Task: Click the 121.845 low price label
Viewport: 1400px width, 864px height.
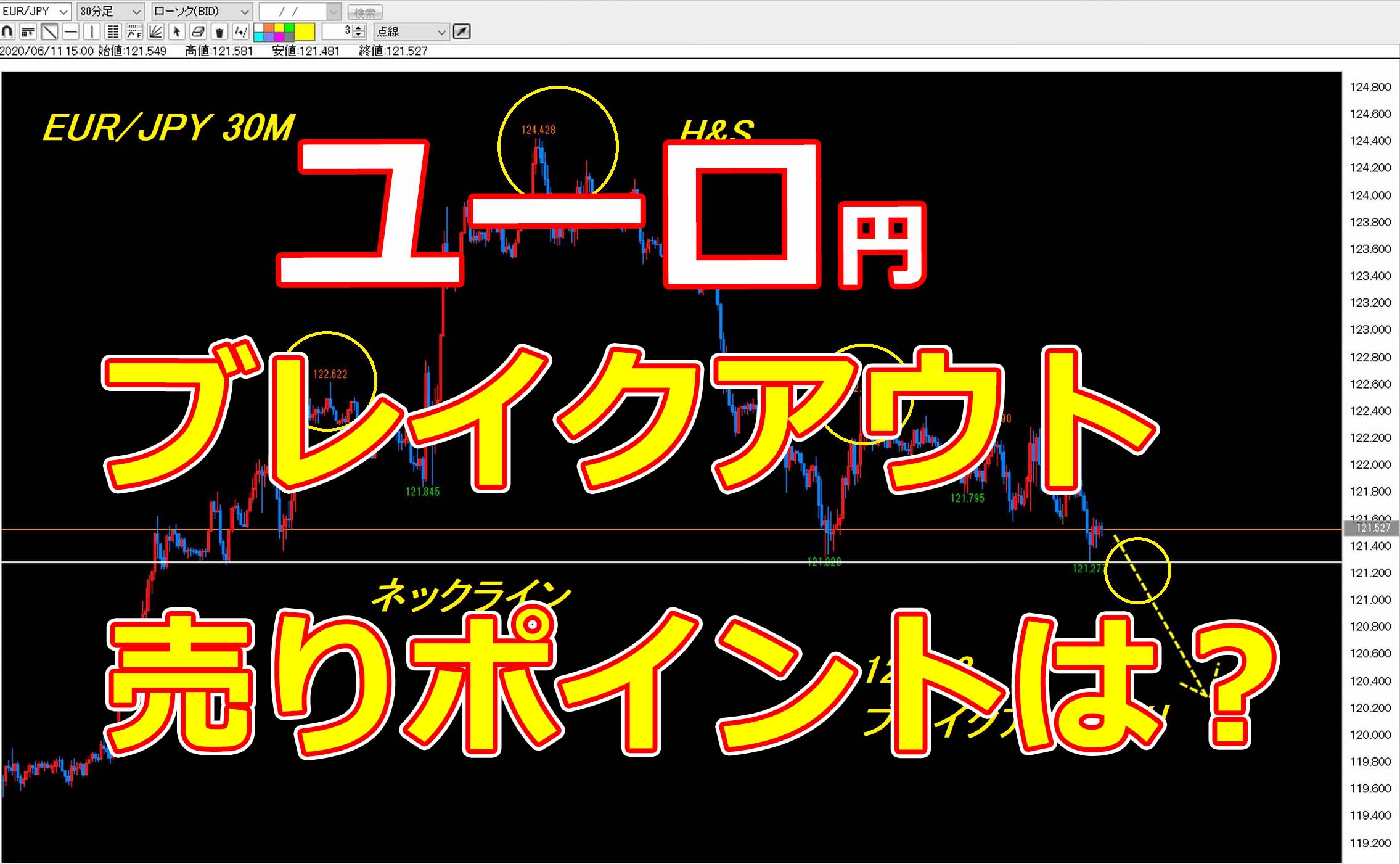Action: point(423,492)
